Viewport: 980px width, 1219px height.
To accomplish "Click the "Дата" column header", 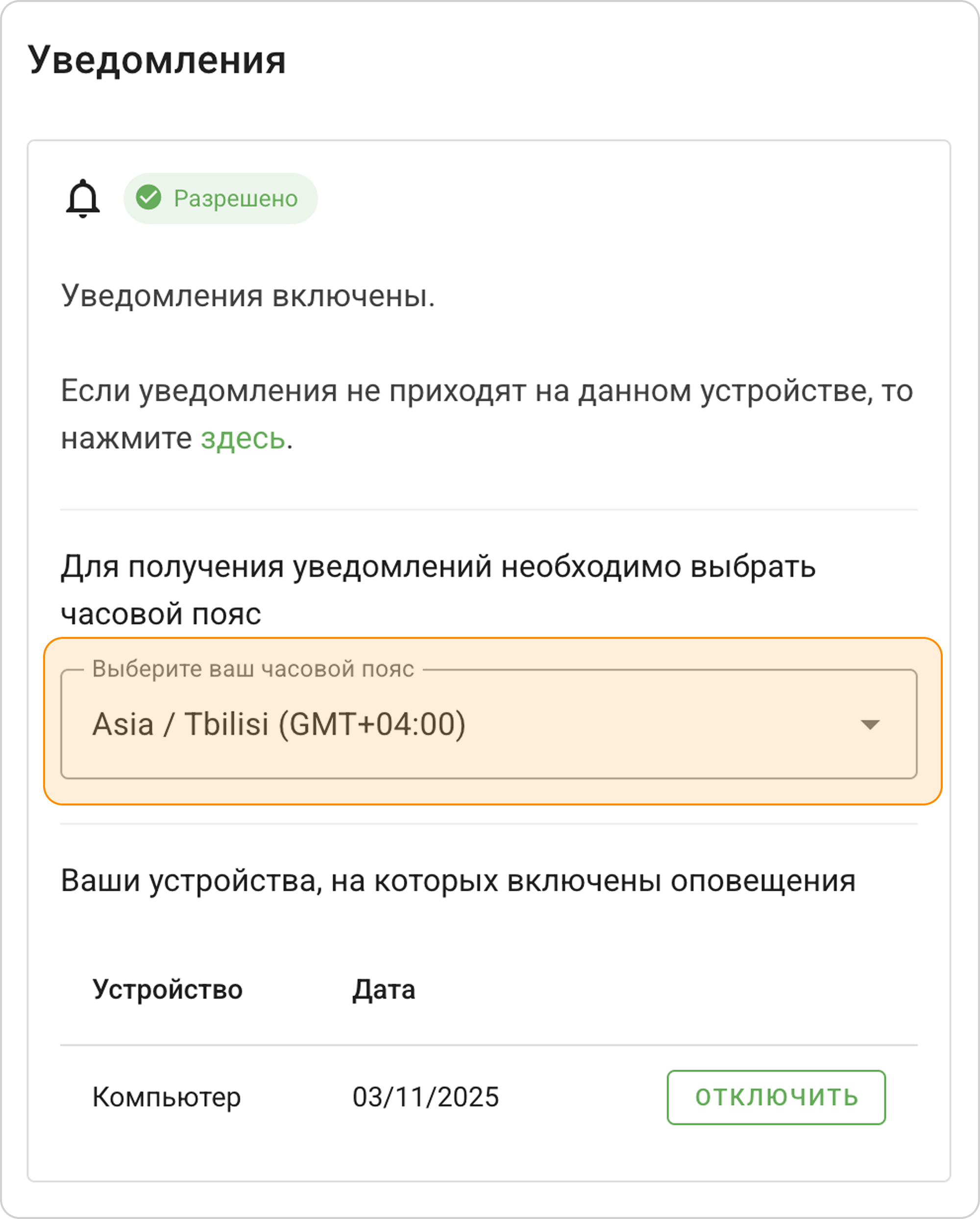I will pyautogui.click(x=383, y=989).
